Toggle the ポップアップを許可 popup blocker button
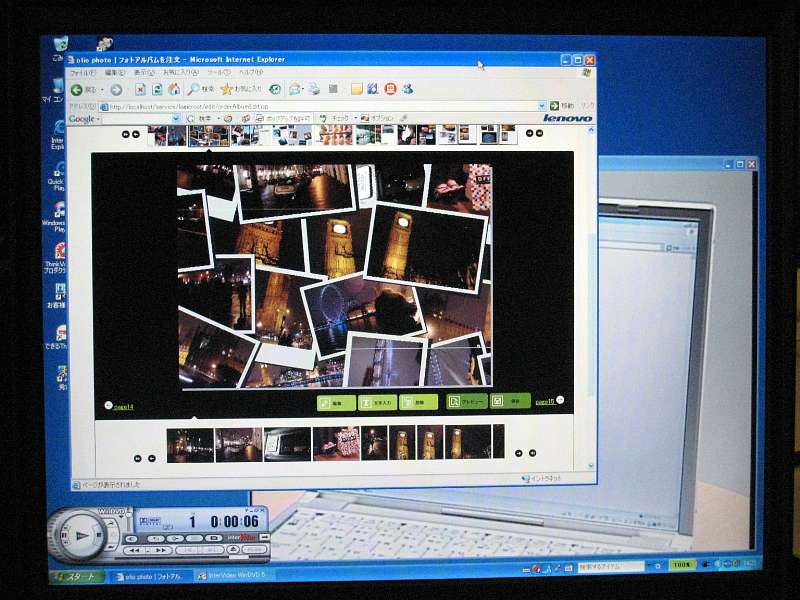This screenshot has height=600, width=800. (283, 118)
